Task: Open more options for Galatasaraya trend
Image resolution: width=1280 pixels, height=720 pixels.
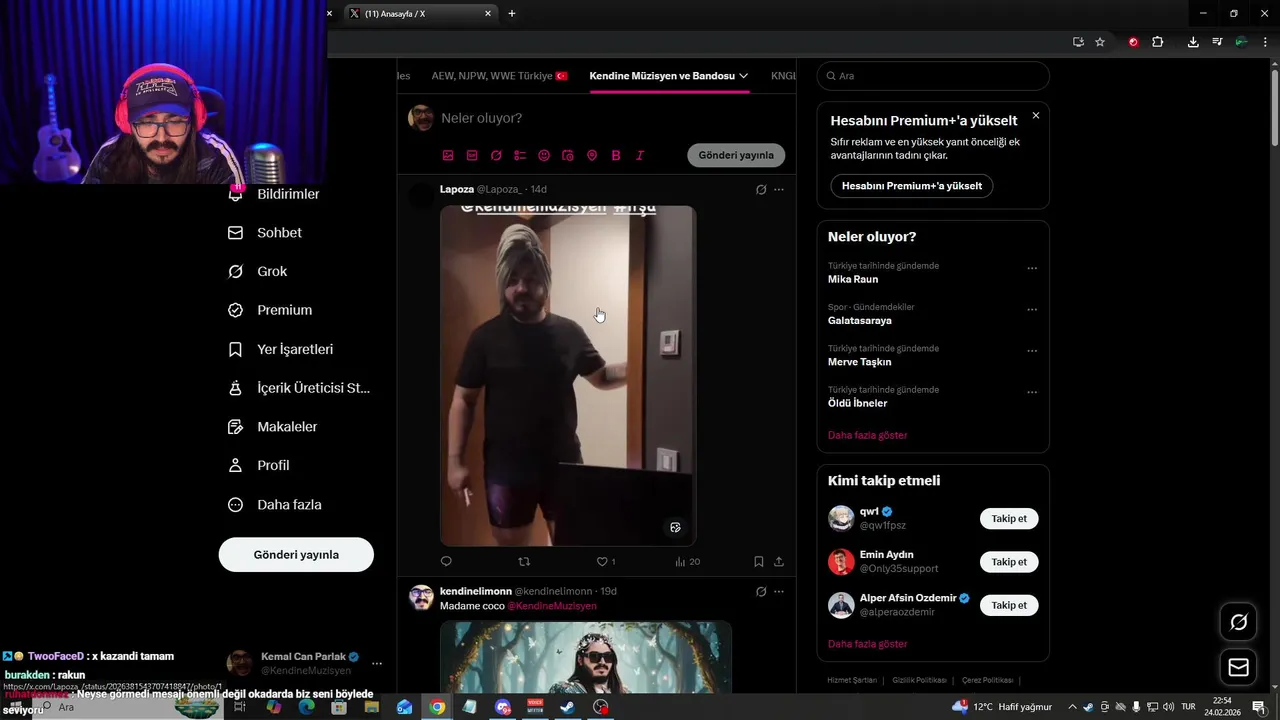Action: (x=1032, y=309)
